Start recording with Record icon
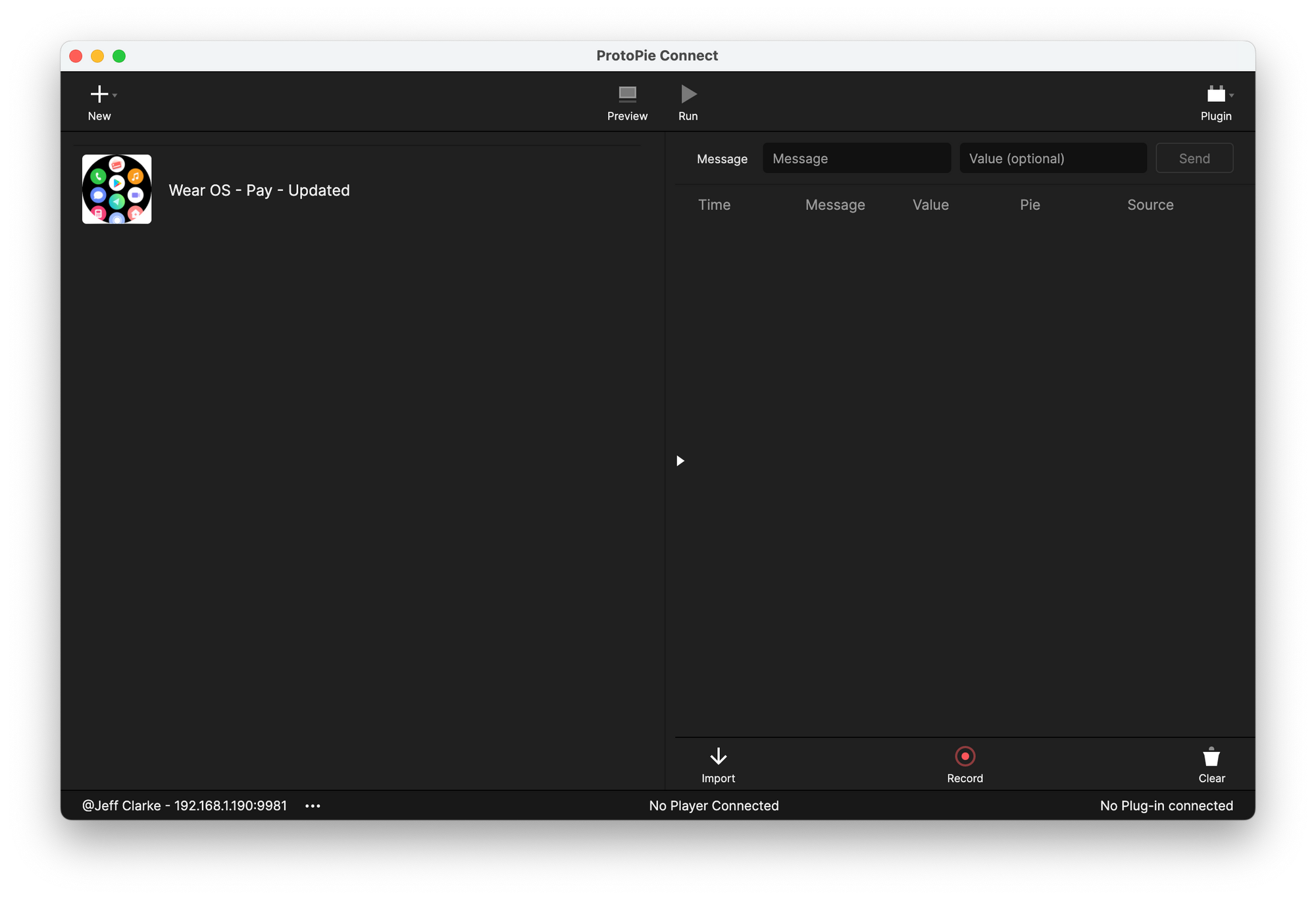This screenshot has height=900, width=1316. point(965,756)
